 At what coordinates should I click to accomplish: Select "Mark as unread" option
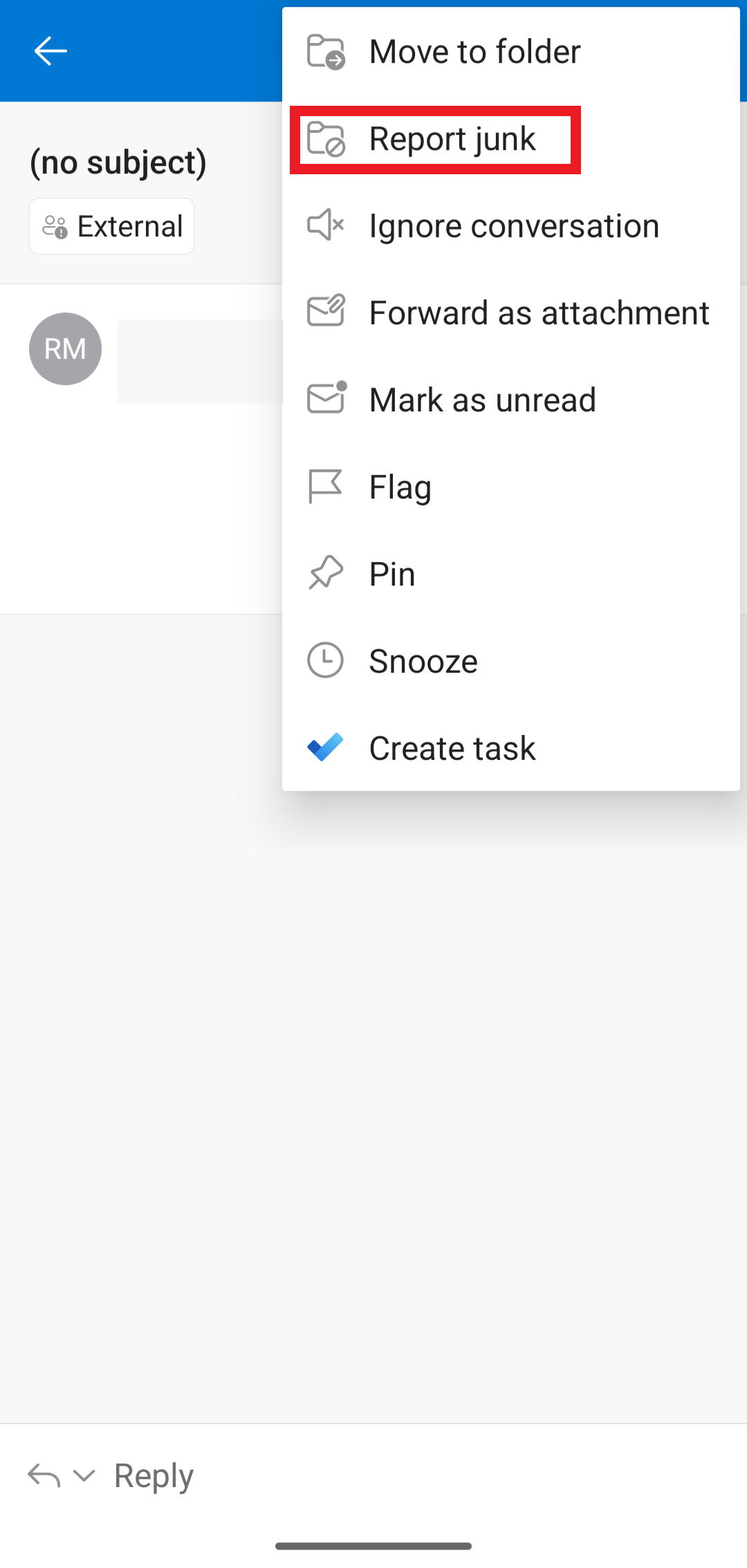click(482, 400)
